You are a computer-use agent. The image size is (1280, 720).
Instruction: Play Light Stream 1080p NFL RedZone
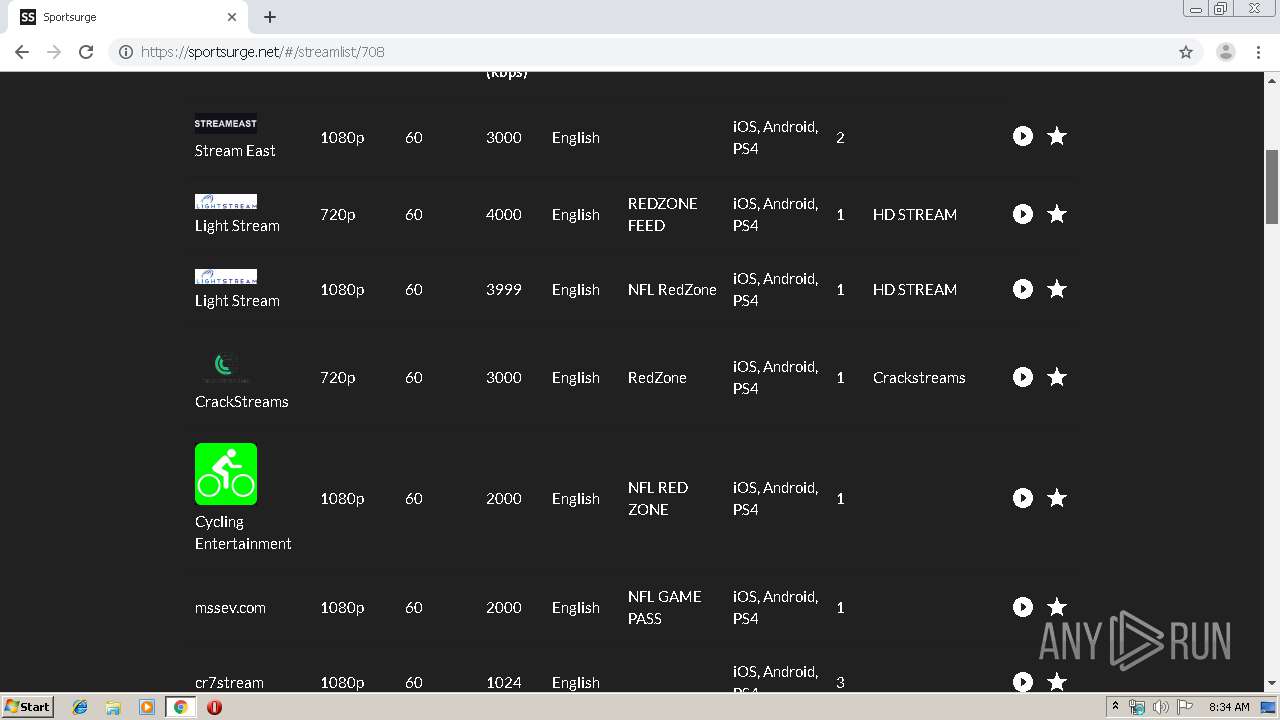[1022, 289]
